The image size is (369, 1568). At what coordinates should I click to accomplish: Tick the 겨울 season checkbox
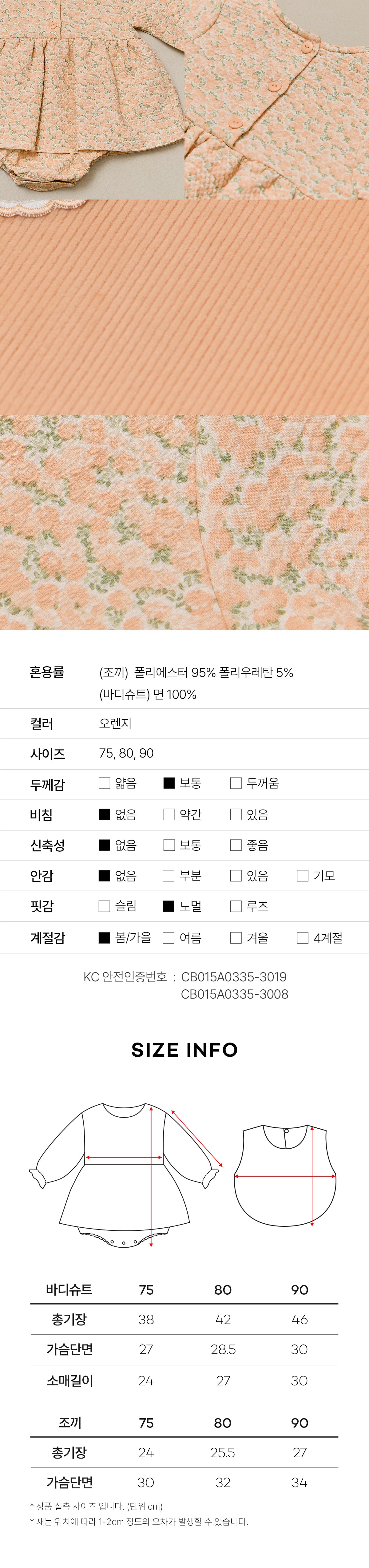tap(236, 938)
